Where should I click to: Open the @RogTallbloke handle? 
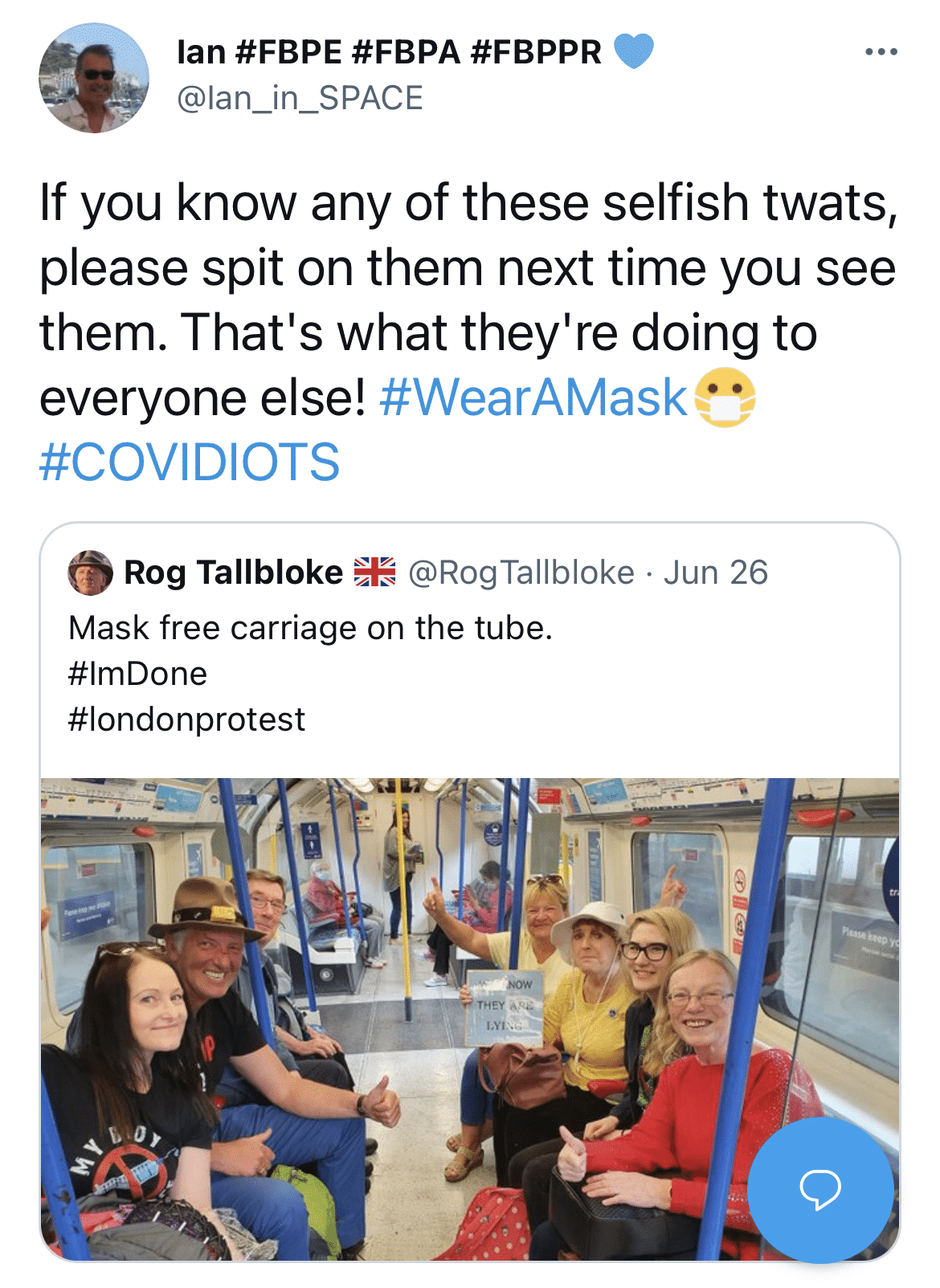[x=521, y=573]
